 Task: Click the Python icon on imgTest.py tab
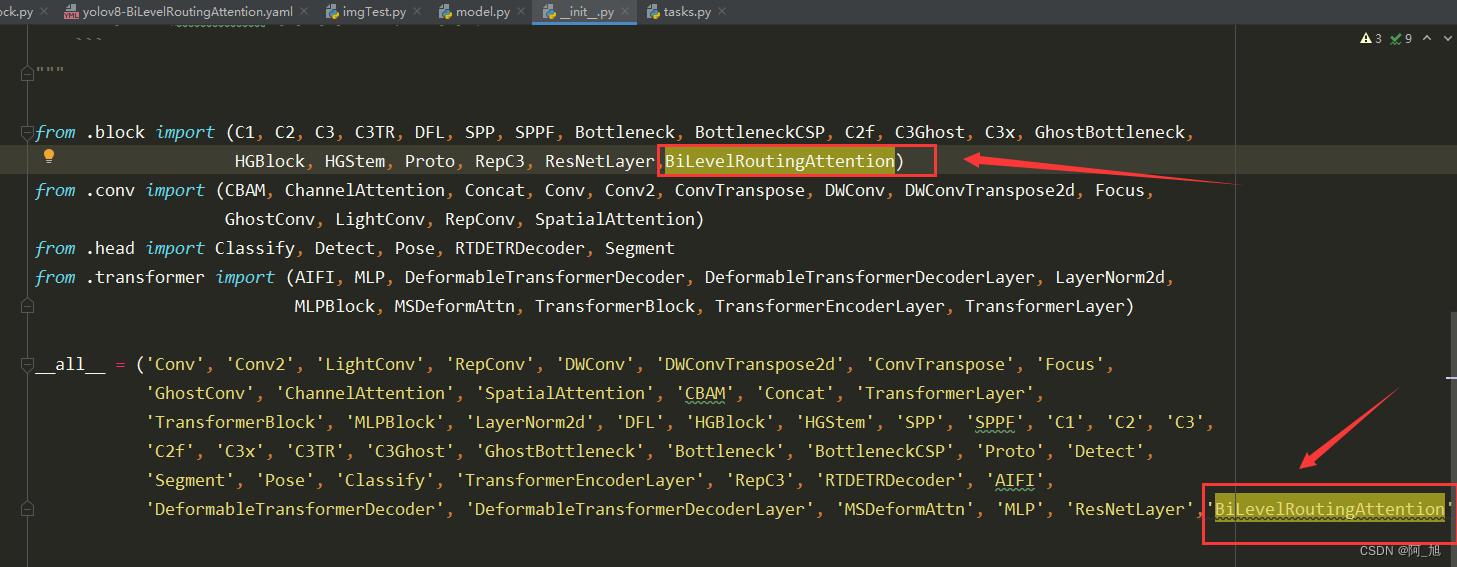[x=331, y=12]
